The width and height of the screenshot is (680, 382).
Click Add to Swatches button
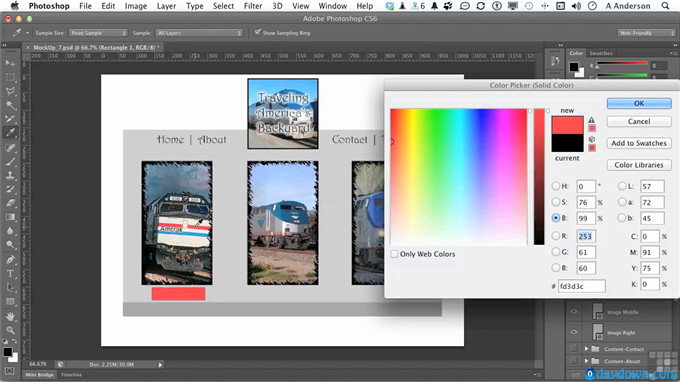[x=639, y=143]
